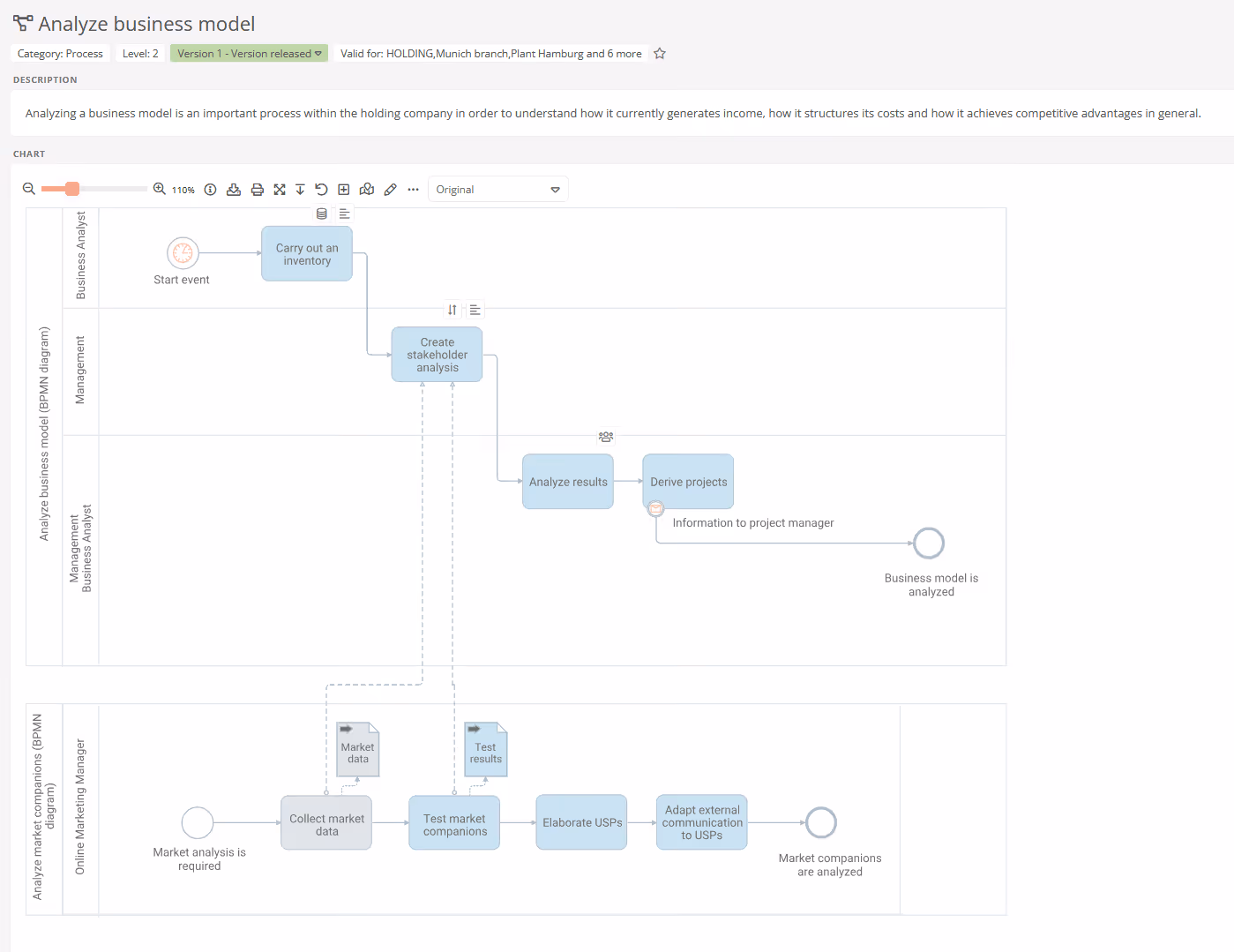Open the Valid for: HOLDING, Munich branch list
Viewport: 1234px width, 952px height.
click(x=491, y=54)
